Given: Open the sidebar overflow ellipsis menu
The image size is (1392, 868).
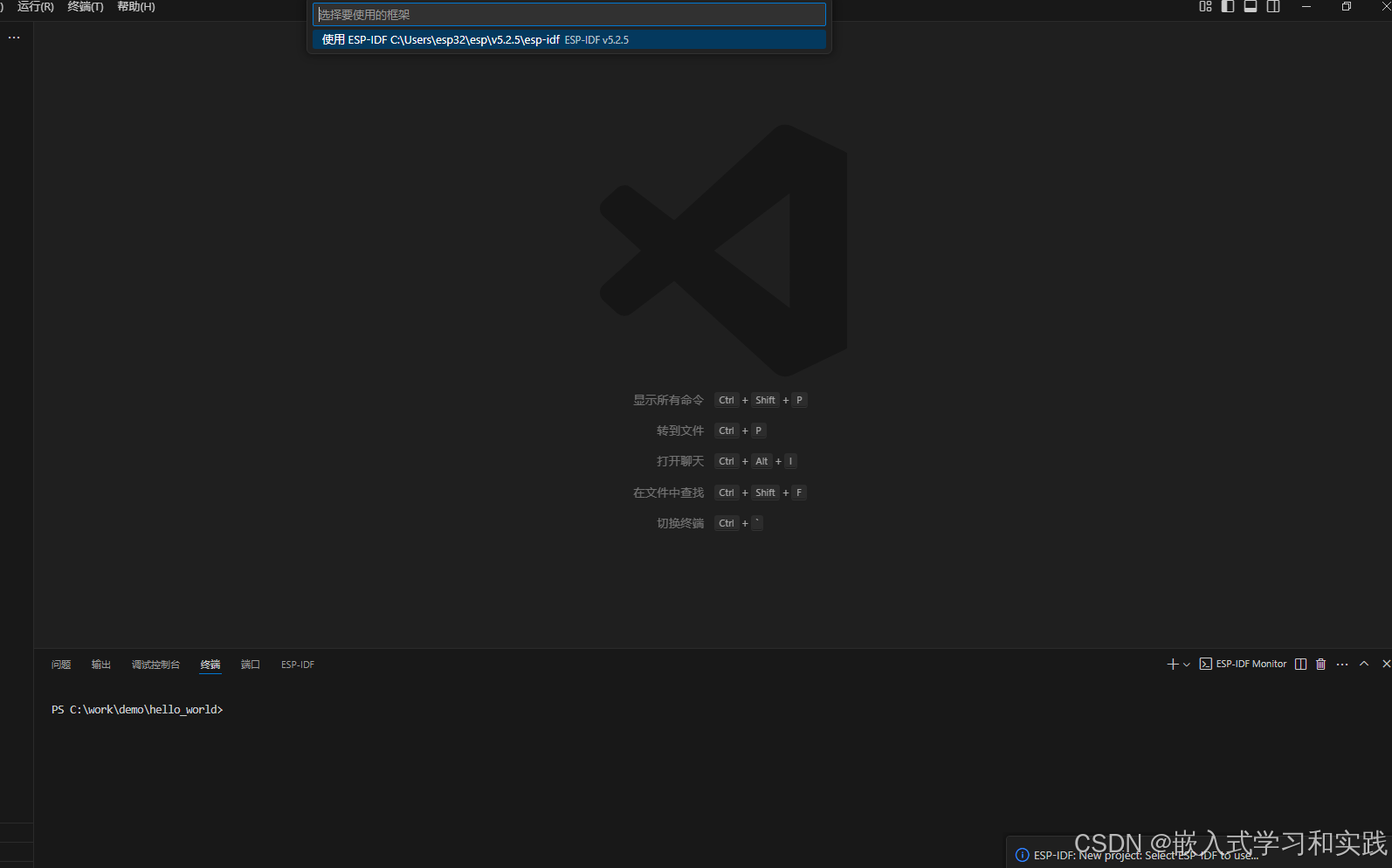Looking at the screenshot, I should tap(14, 38).
